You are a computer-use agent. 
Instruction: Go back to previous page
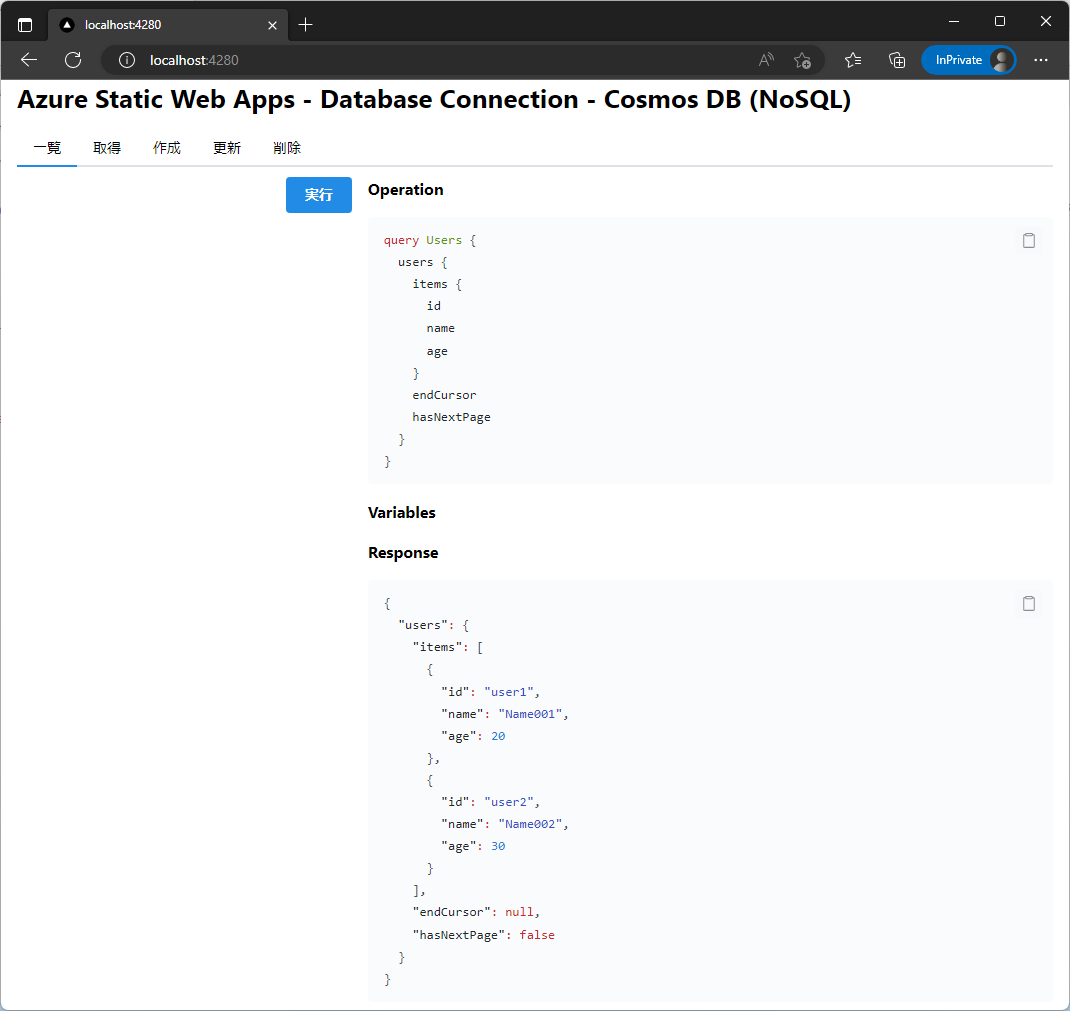tap(29, 60)
